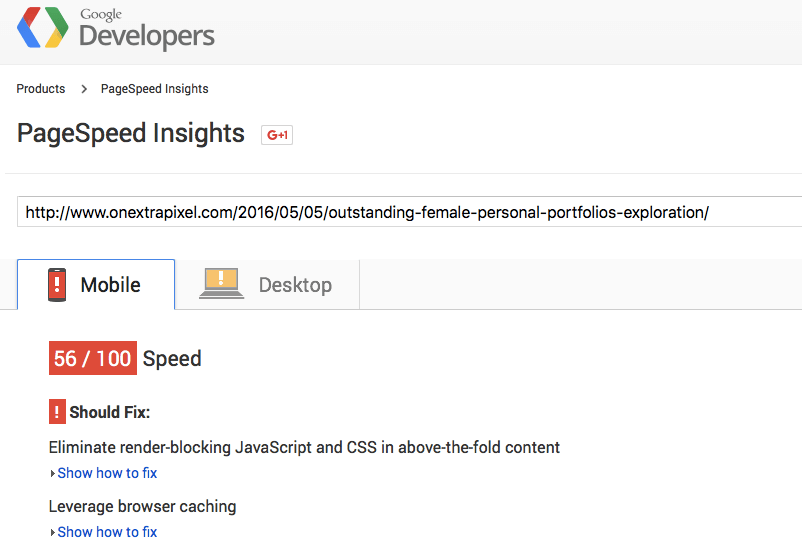Click the Google Developers wordmark text

(x=147, y=29)
